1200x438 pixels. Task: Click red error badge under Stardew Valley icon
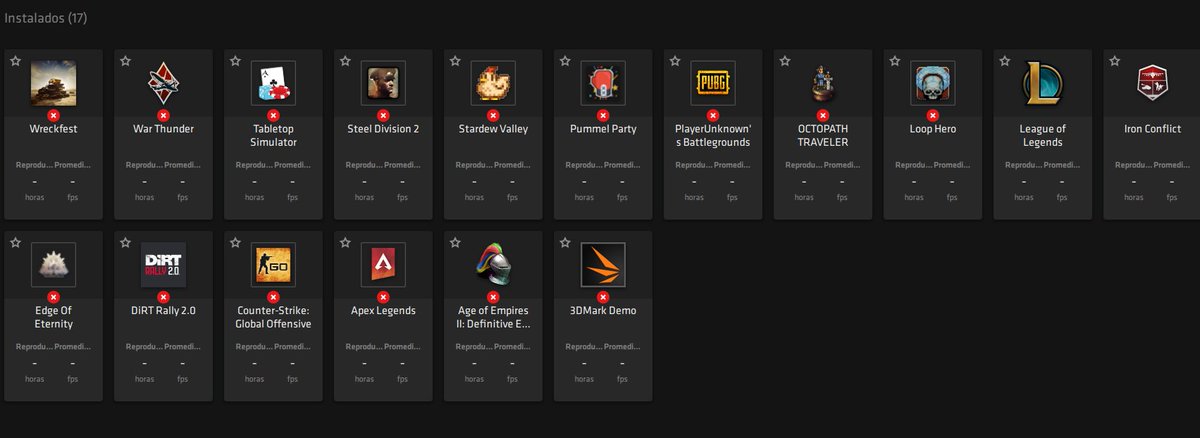(493, 115)
